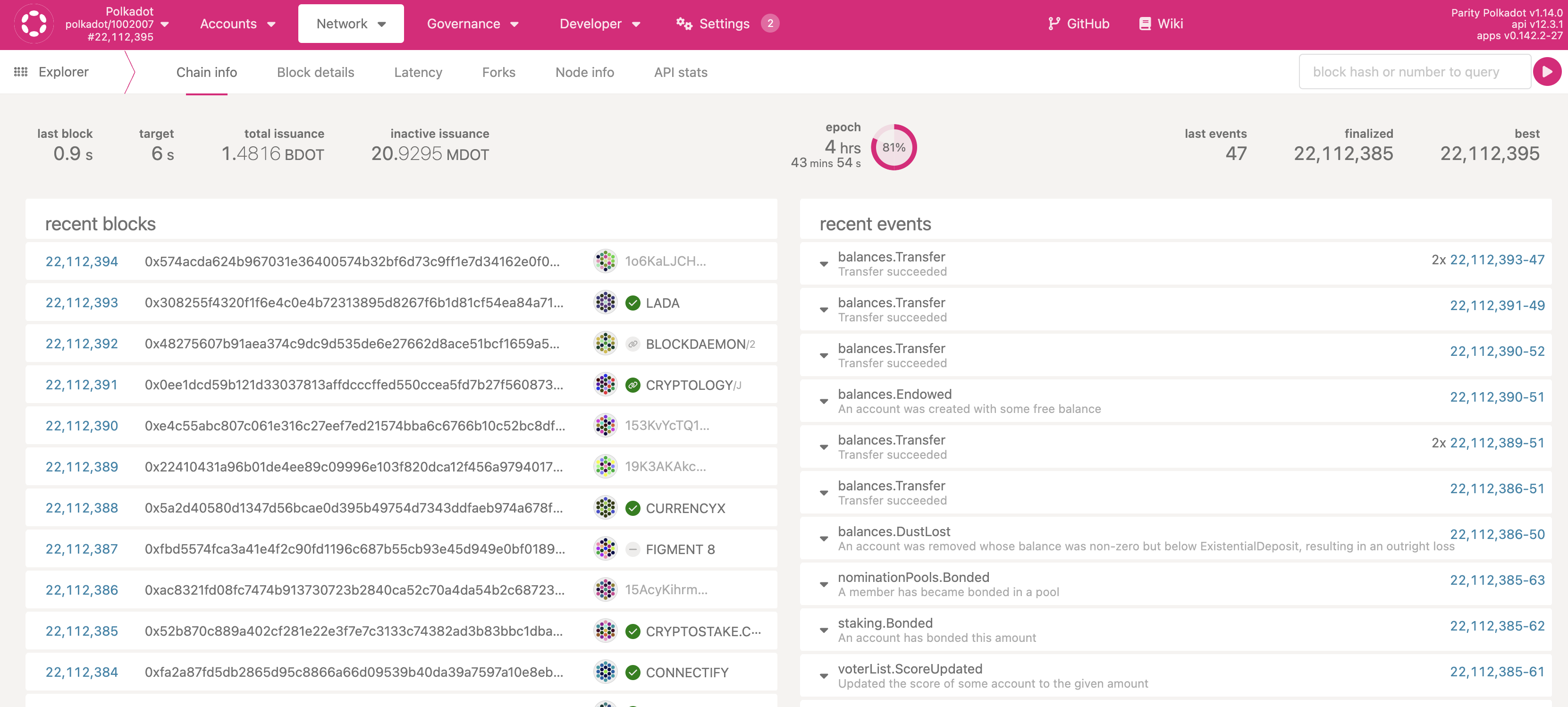Viewport: 1568px width, 707px height.
Task: Click the Settings notification badge showing 2
Action: [x=770, y=23]
